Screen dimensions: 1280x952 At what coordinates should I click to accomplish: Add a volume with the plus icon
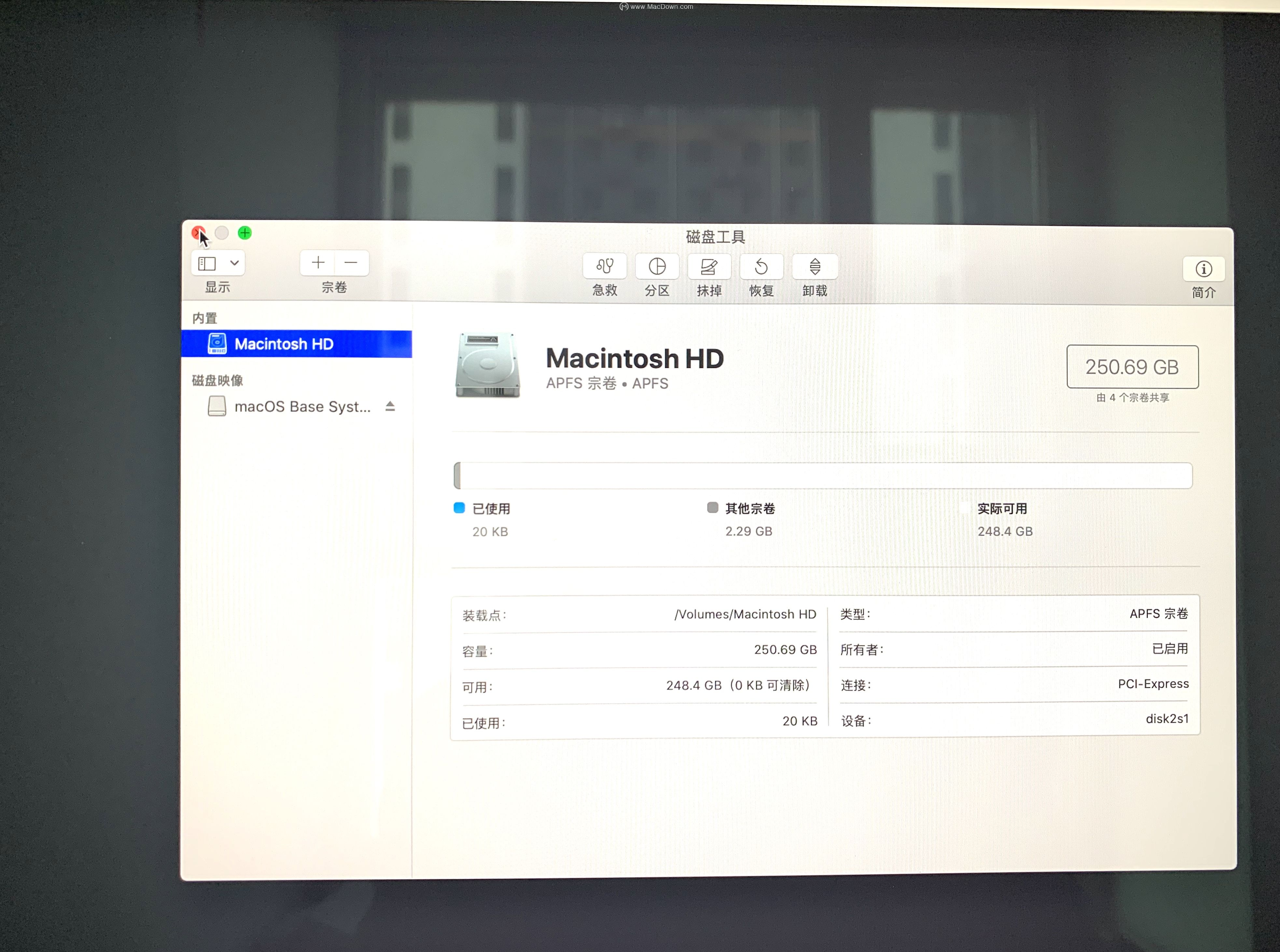317,263
